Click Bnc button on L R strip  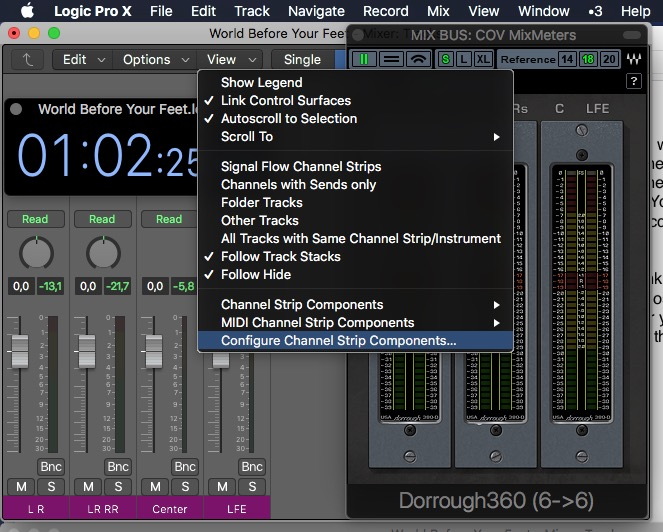coord(51,467)
